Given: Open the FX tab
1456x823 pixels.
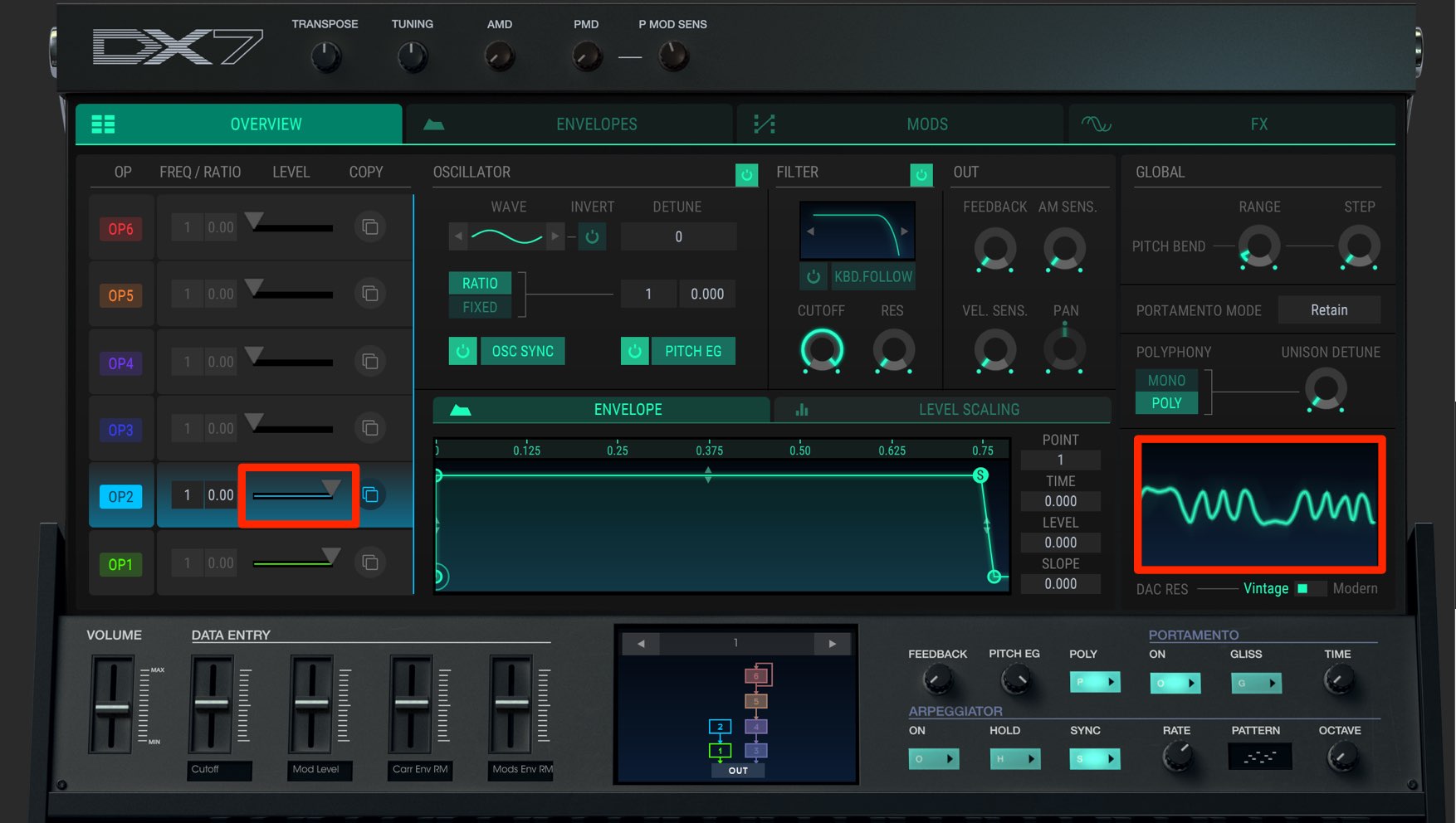Looking at the screenshot, I should (1231, 124).
